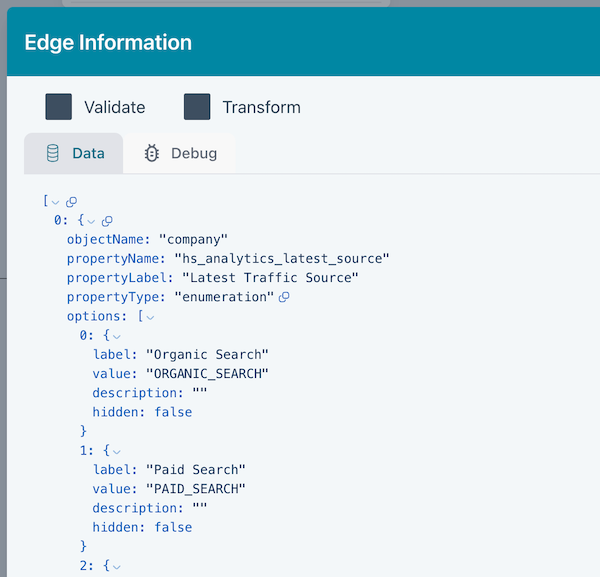The image size is (600, 577).
Task: Collapse the options array chevron
Action: pyautogui.click(x=151, y=317)
